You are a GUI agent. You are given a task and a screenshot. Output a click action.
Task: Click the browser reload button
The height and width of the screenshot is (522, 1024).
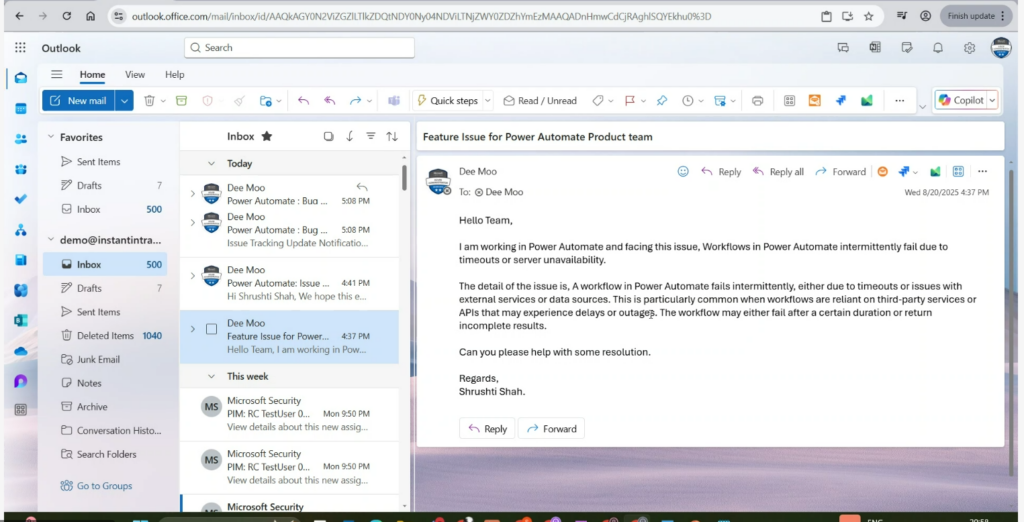point(67,16)
